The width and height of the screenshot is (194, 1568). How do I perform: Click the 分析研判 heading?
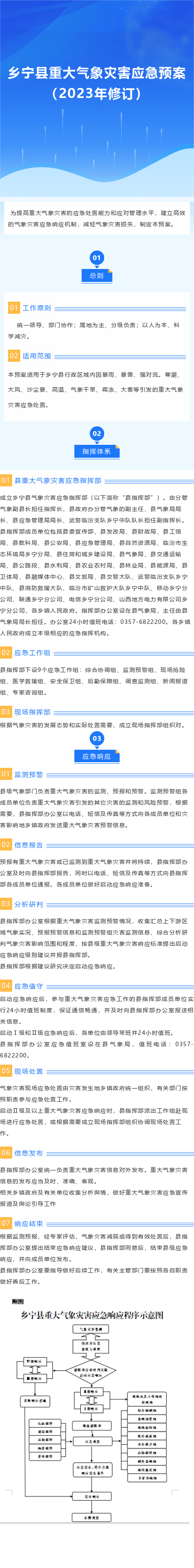(29, 904)
